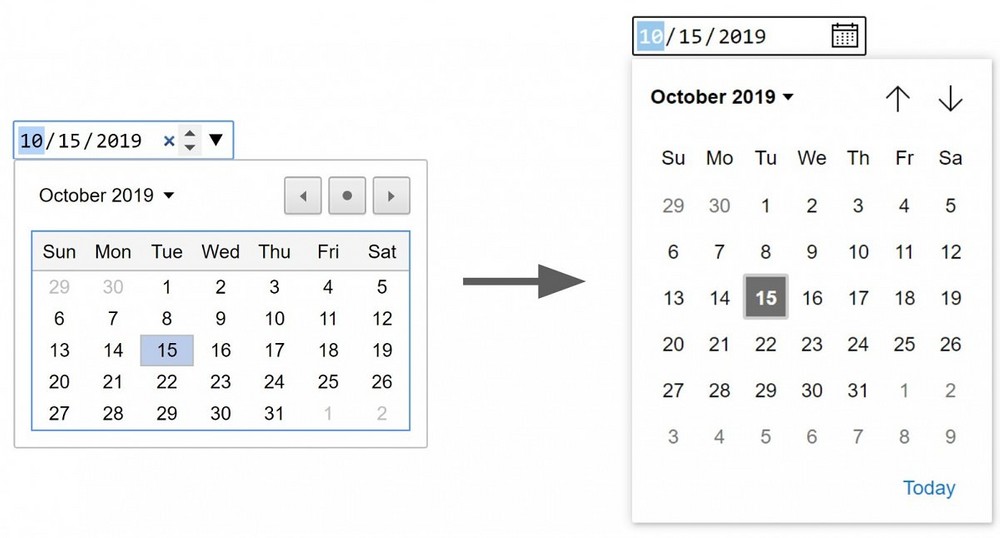
Task: Select day 22 in the old calendar
Action: pyautogui.click(x=167, y=382)
